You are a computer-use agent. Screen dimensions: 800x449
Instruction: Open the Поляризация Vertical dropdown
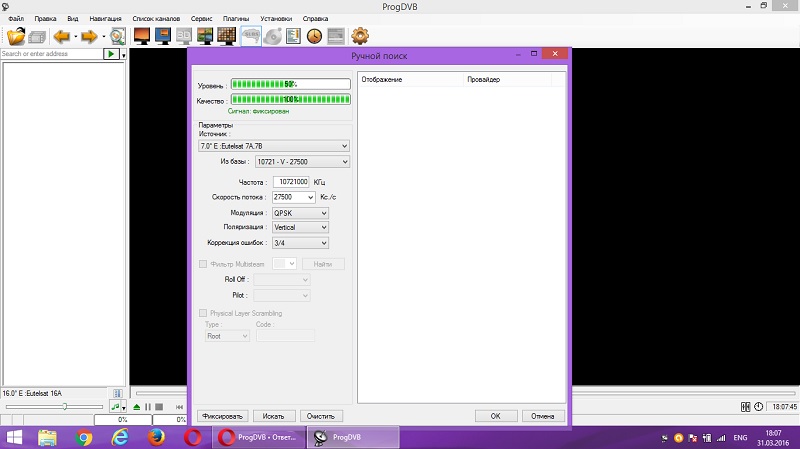(299, 228)
